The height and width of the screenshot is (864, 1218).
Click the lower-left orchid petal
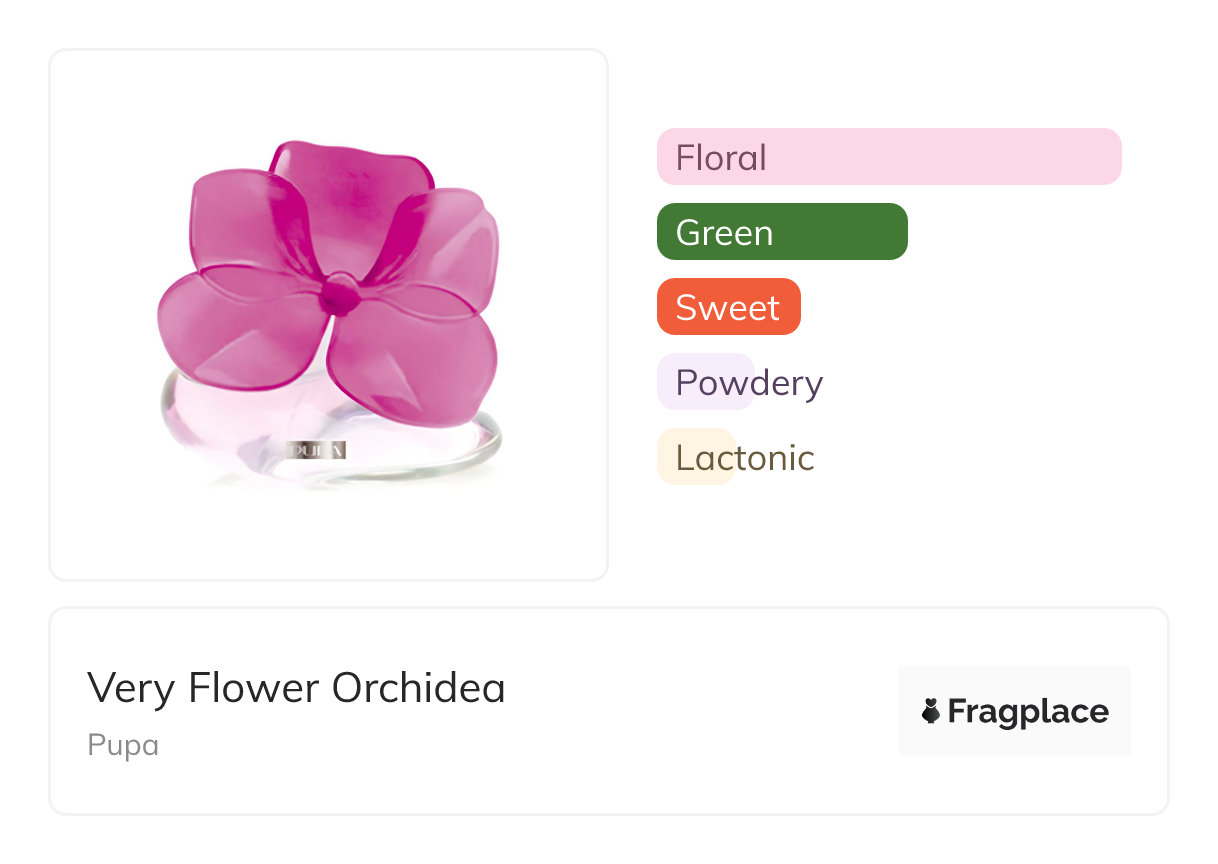[235, 330]
